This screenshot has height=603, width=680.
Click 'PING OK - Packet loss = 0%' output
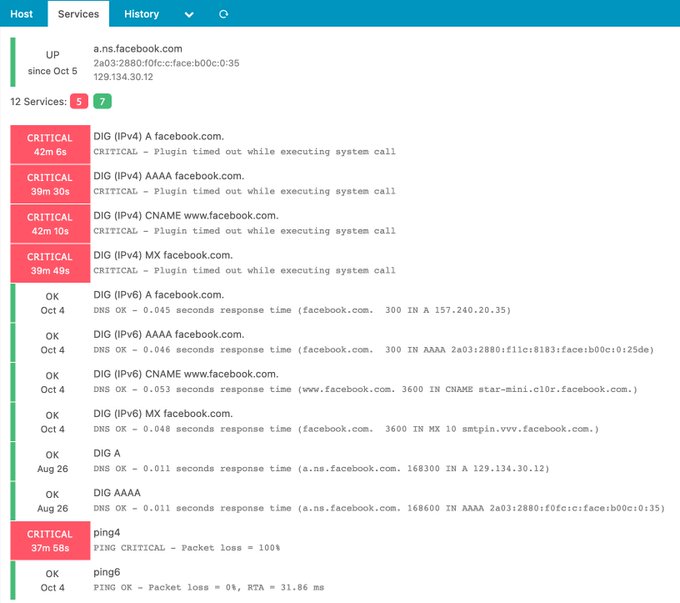[x=209, y=587]
